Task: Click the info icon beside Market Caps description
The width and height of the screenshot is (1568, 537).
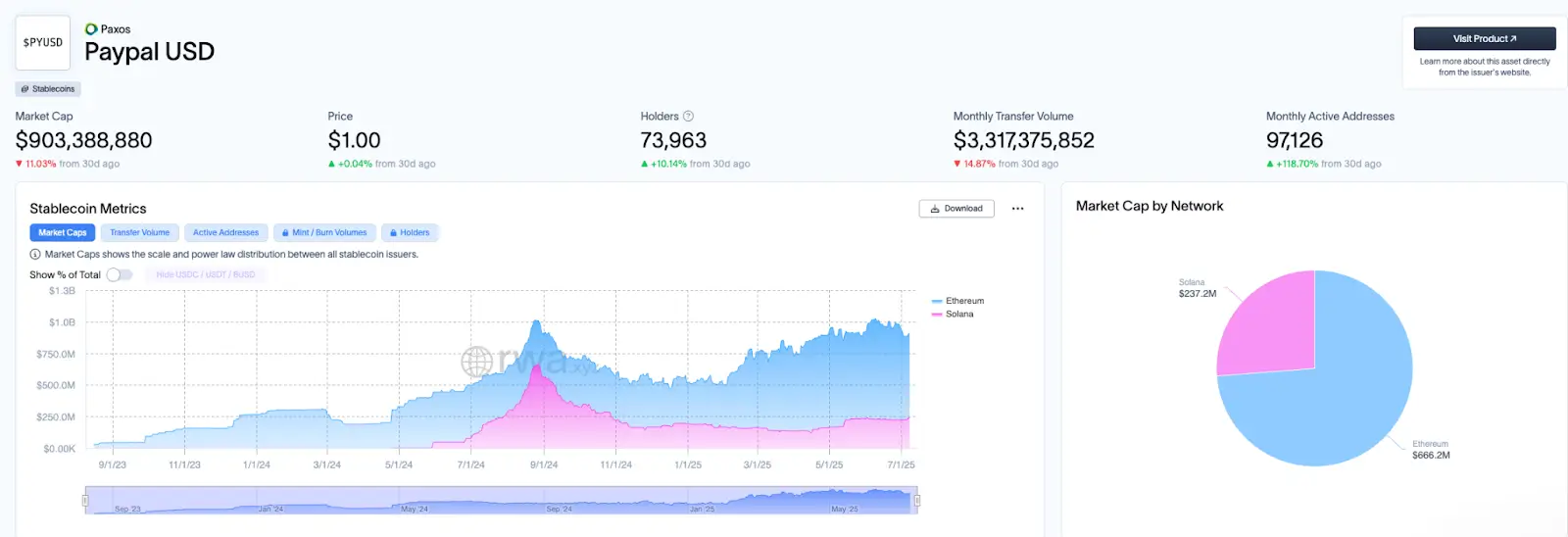Action: click(x=35, y=254)
